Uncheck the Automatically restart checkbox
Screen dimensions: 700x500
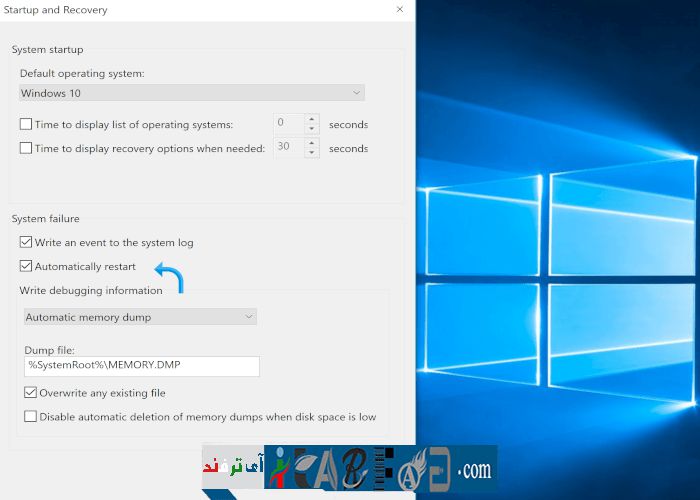pyautogui.click(x=27, y=266)
